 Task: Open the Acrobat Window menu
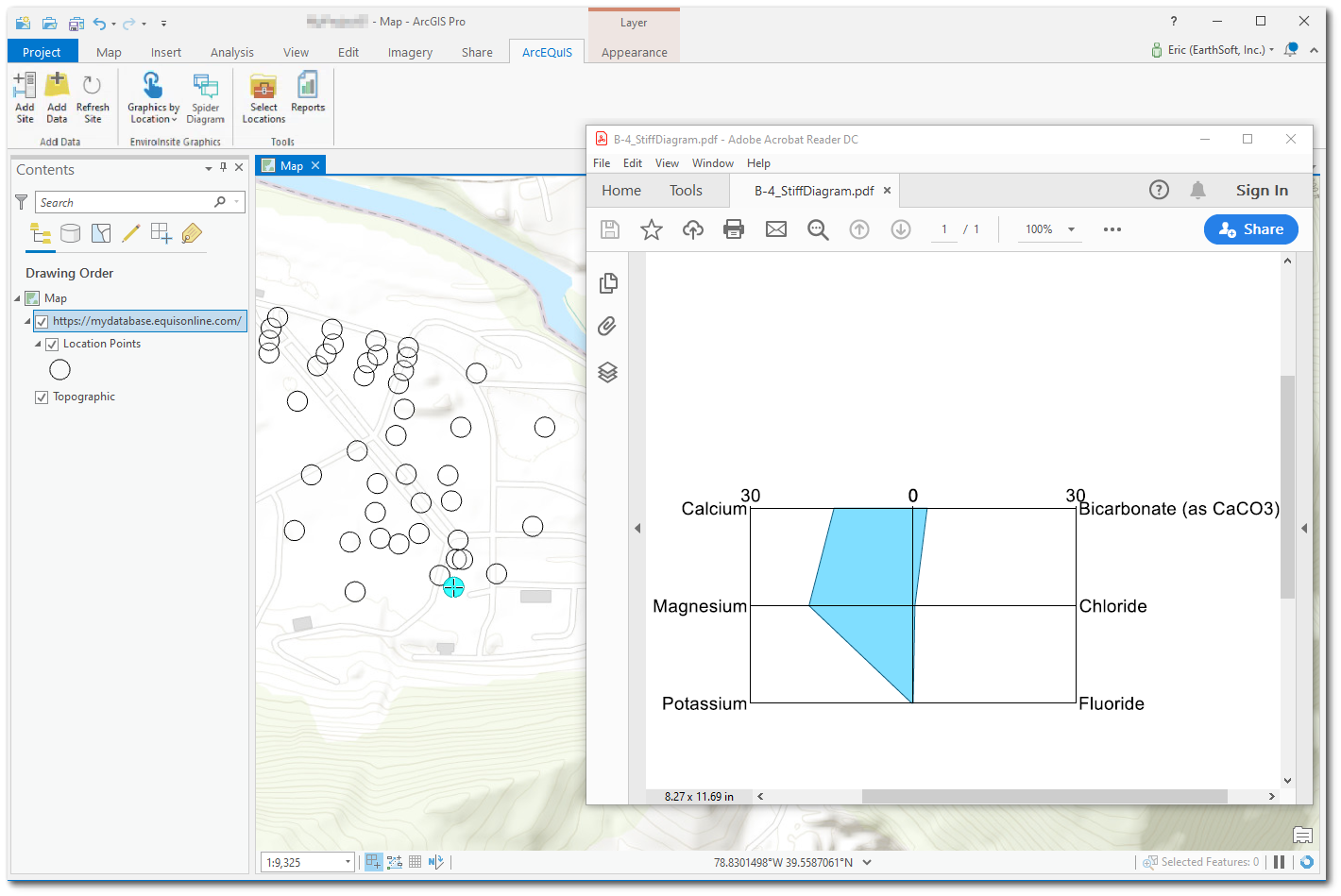(713, 162)
